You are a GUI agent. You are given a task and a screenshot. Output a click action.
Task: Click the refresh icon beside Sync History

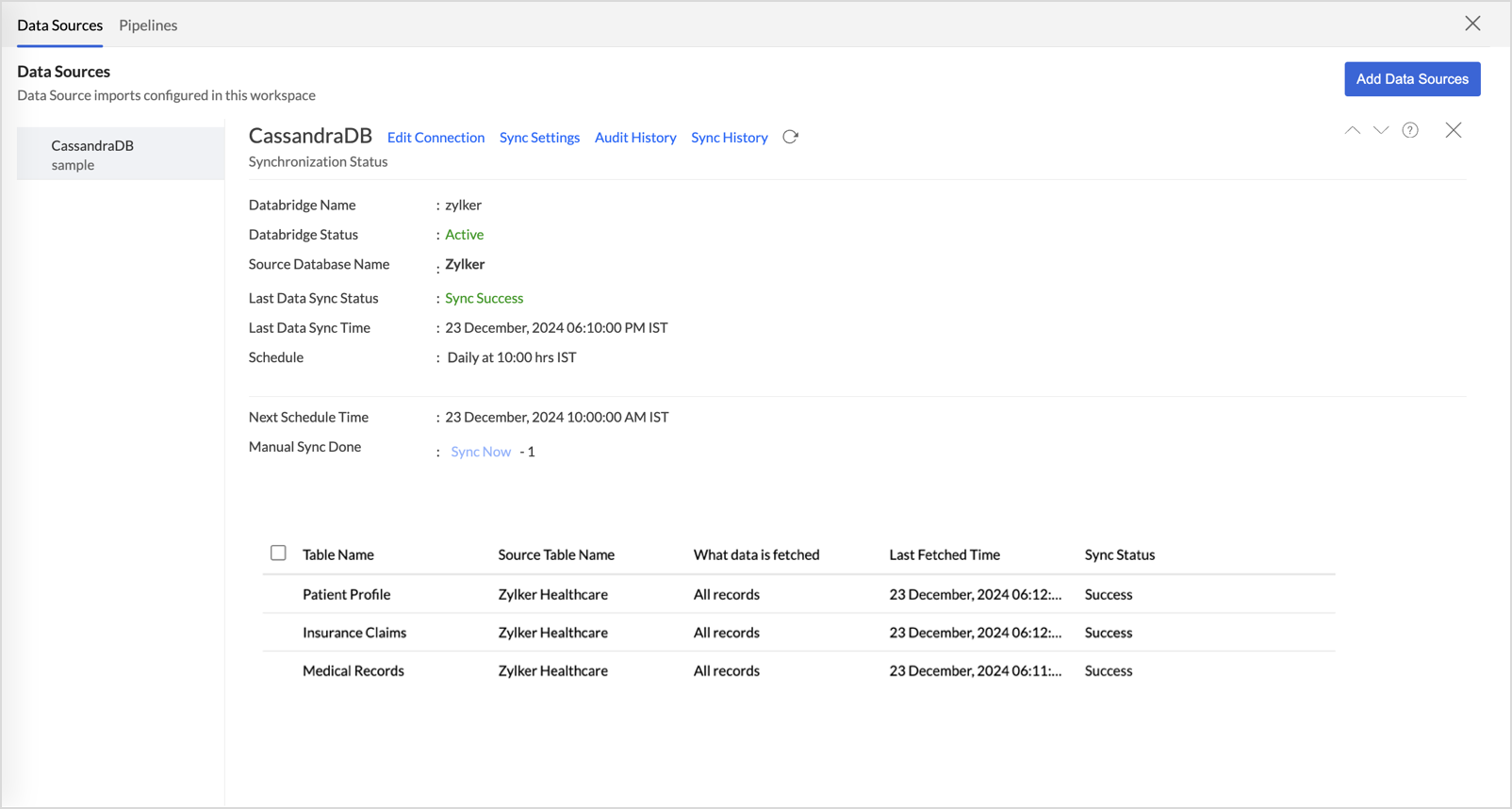point(790,137)
